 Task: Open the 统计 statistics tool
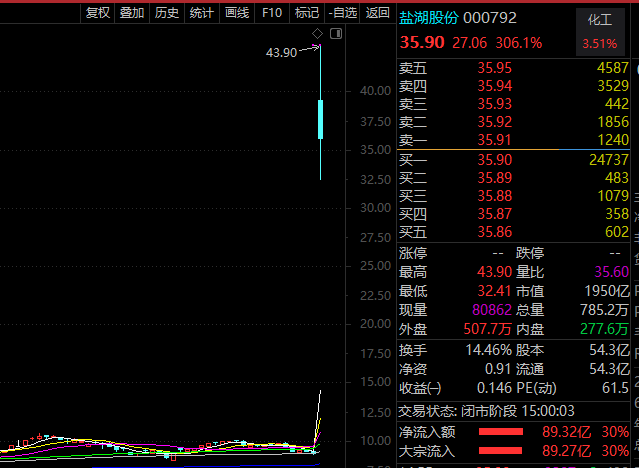(x=202, y=13)
